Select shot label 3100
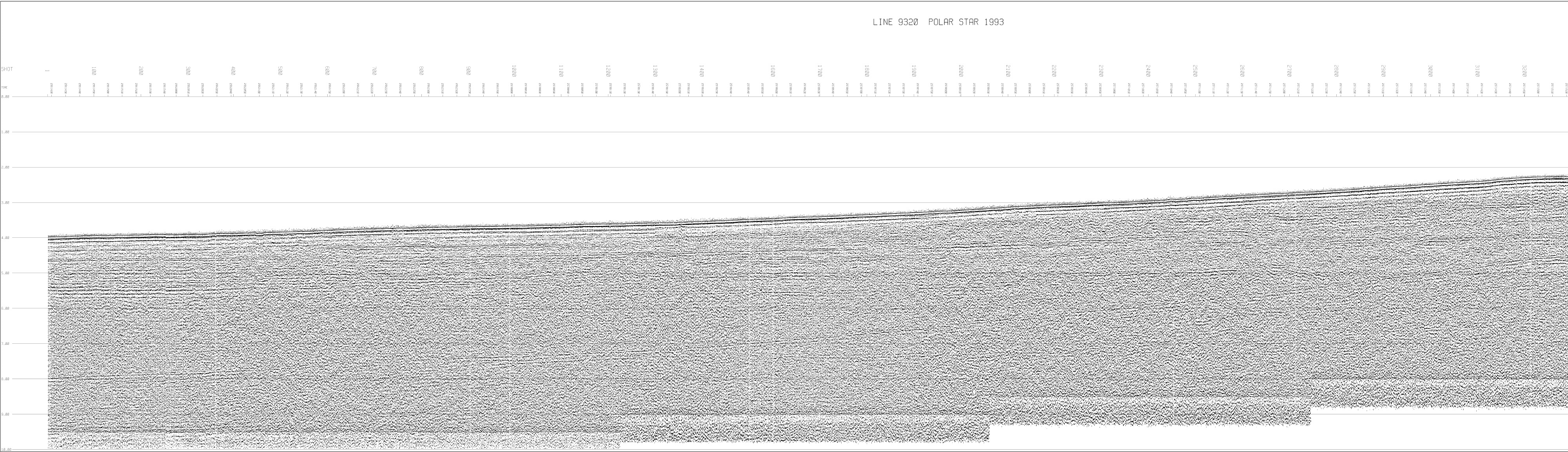The height and width of the screenshot is (452, 1568). [x=1477, y=71]
